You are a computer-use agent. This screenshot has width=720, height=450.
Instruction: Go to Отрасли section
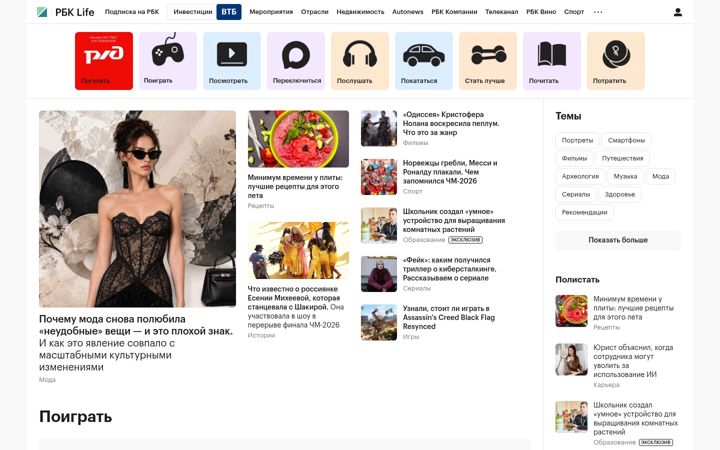tap(315, 12)
